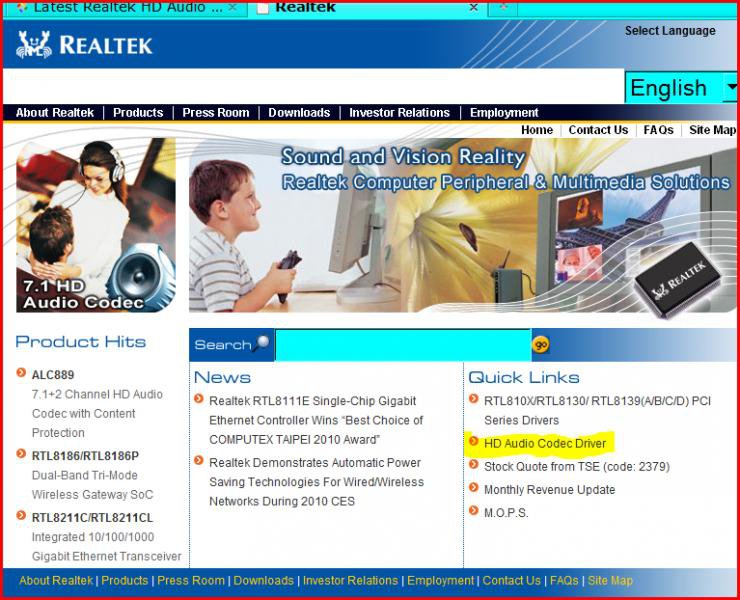The image size is (740, 600).
Task: Click bullet beside Stock Quote from TSE
Action: tap(474, 465)
